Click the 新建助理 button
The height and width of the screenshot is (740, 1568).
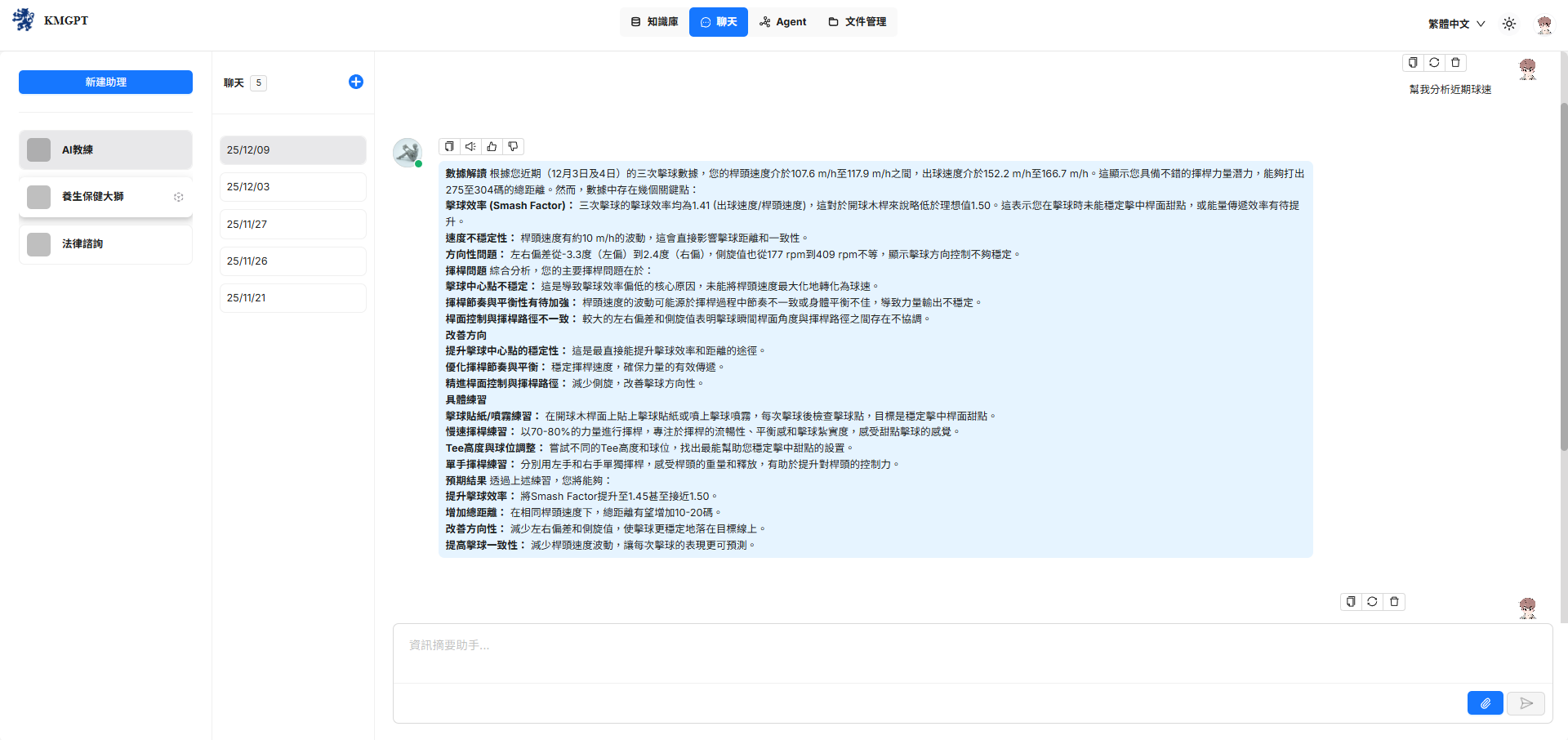105,82
